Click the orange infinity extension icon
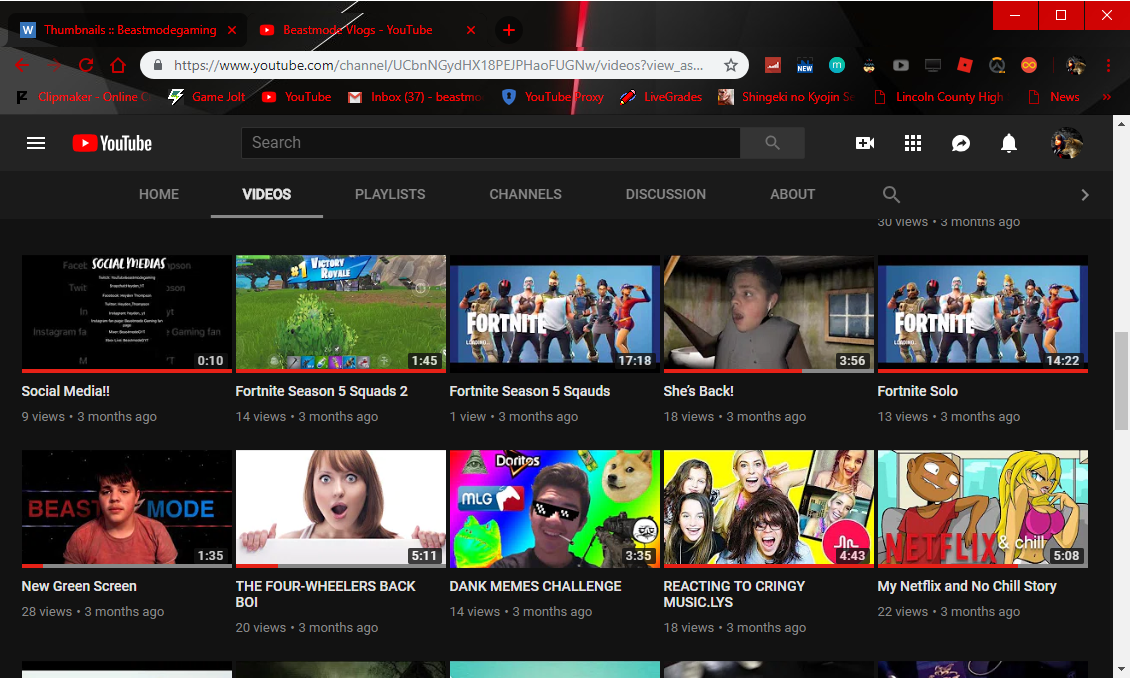The width and height of the screenshot is (1130, 678). [1029, 66]
